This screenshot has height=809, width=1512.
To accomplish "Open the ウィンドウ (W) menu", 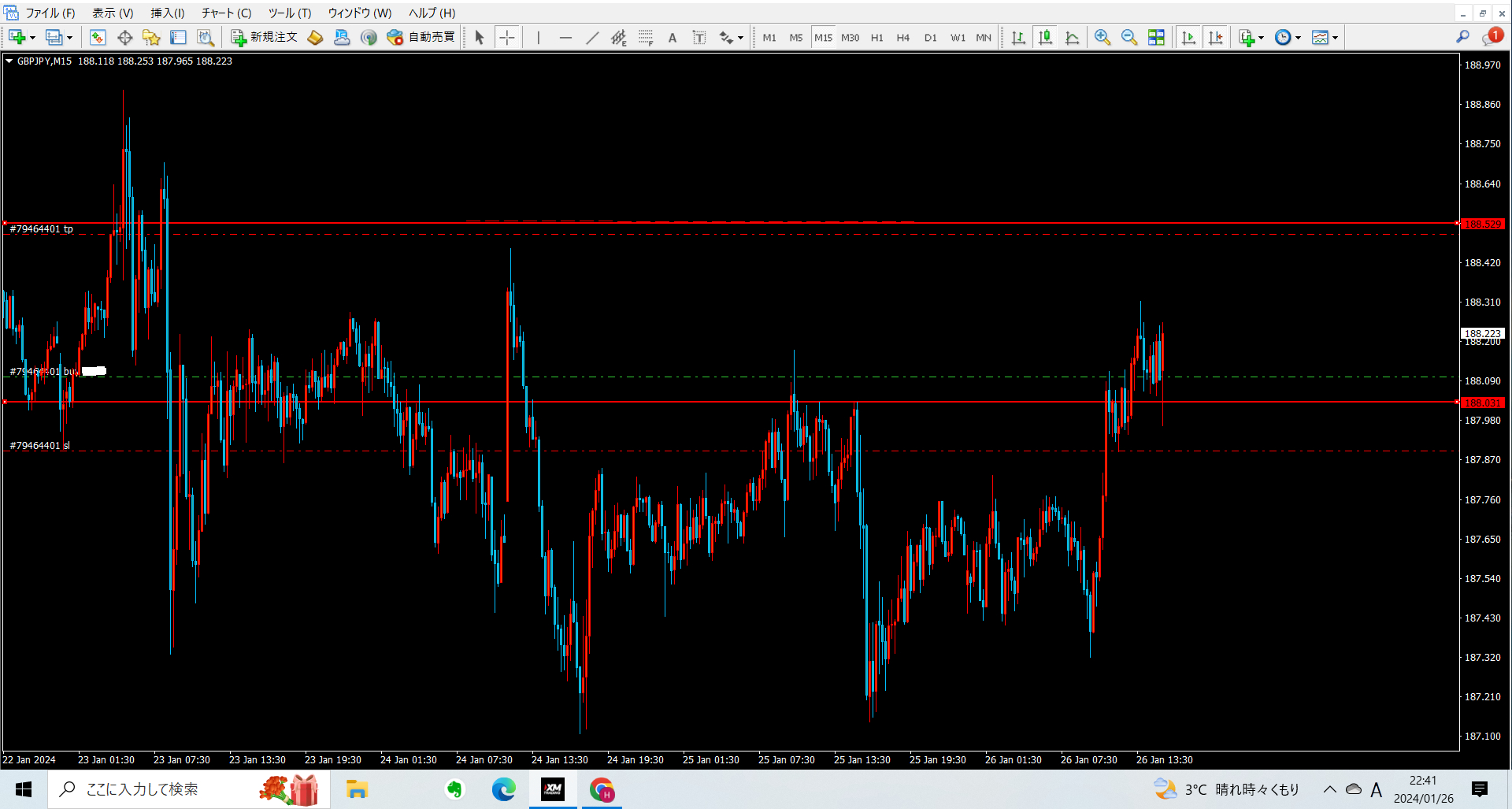I will (x=360, y=13).
